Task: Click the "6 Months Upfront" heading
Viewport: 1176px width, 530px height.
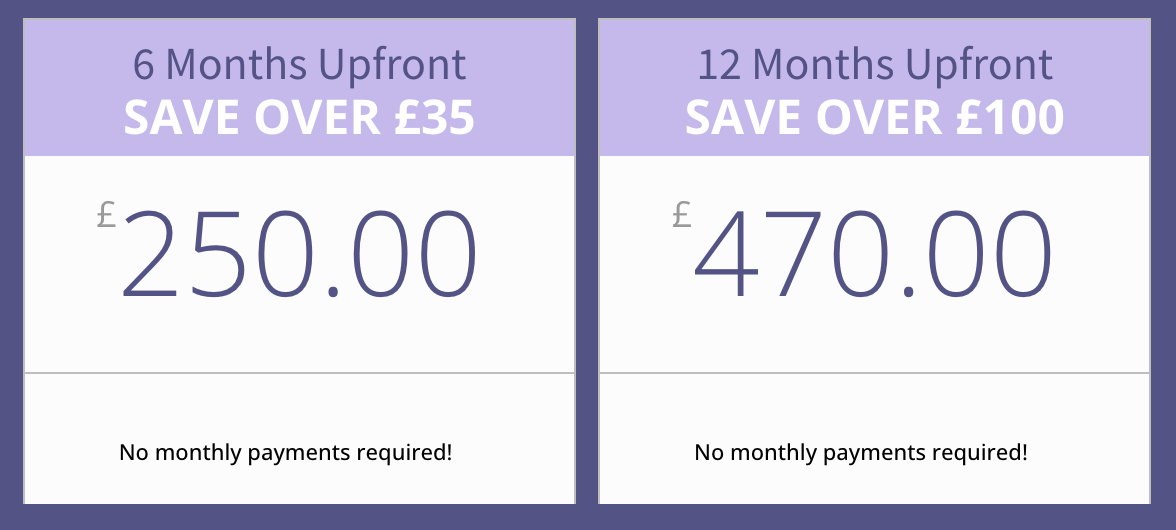Action: click(299, 66)
